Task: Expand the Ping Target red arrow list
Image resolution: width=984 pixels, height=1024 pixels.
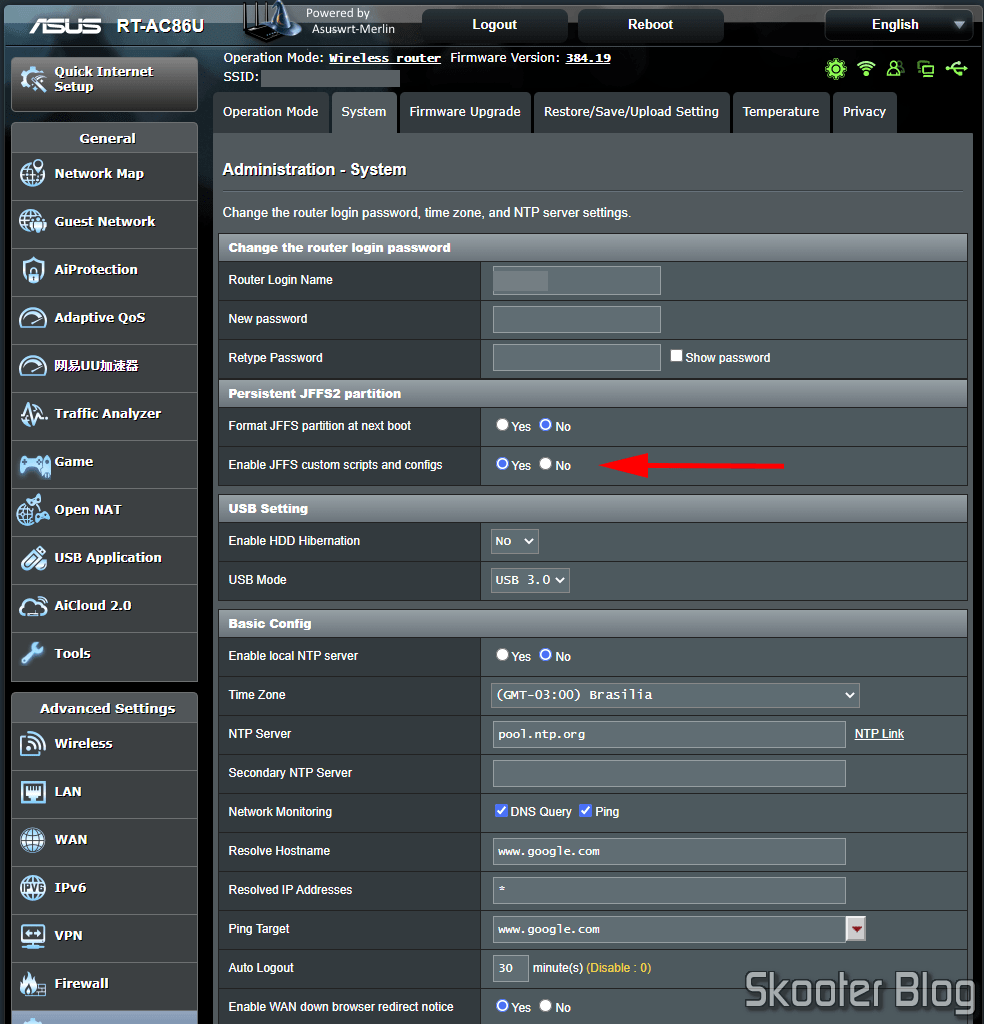Action: click(x=855, y=929)
